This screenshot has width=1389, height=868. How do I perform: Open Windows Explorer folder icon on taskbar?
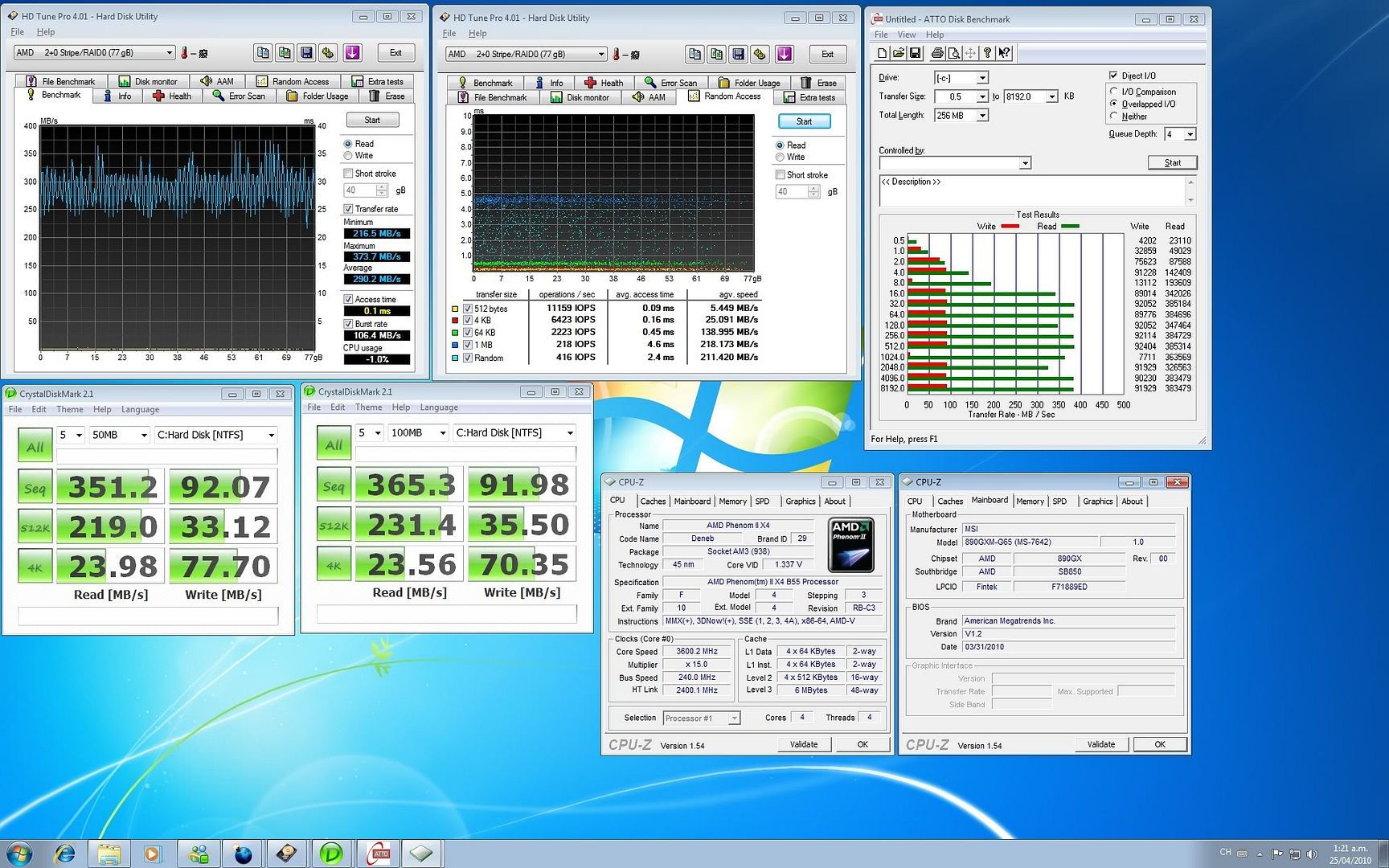point(109,854)
